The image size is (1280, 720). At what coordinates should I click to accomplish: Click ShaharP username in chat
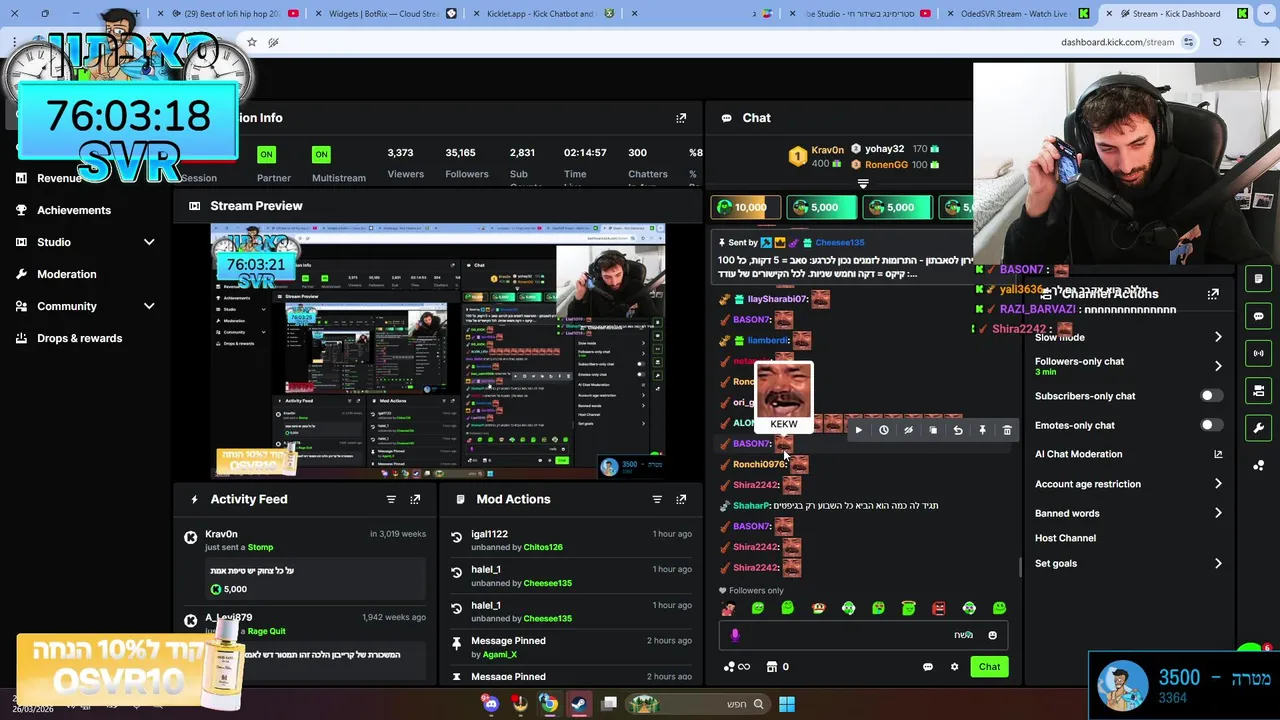point(750,506)
